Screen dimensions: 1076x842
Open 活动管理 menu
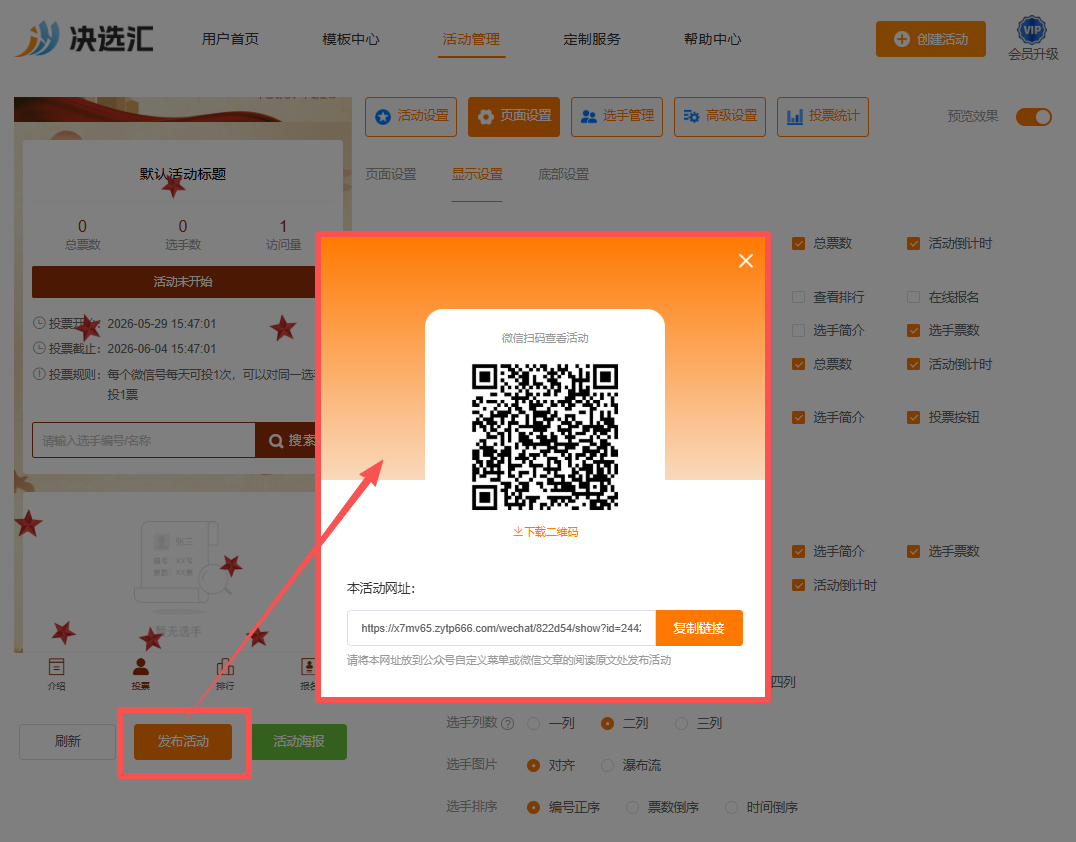click(471, 39)
